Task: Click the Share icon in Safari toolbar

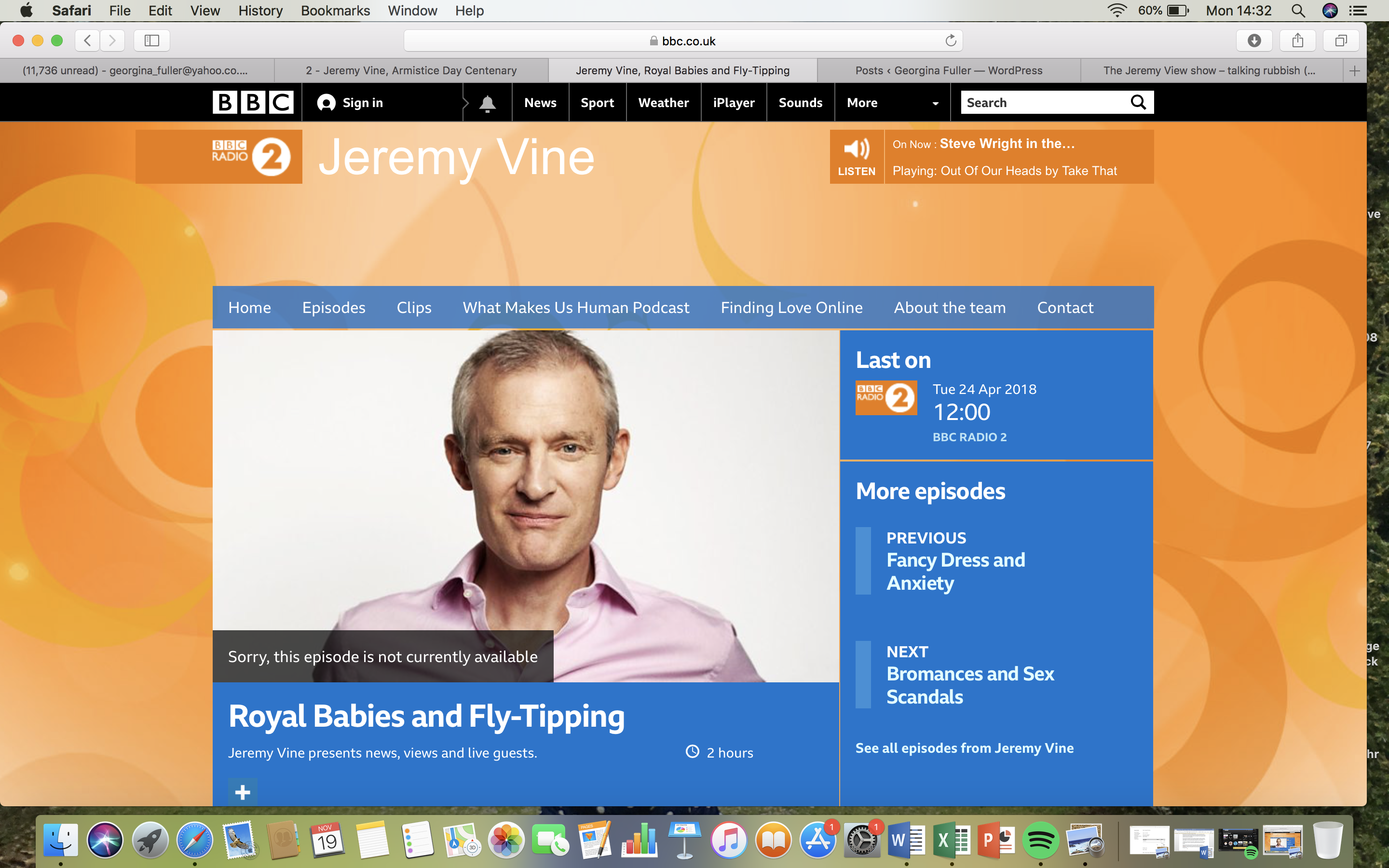Action: 1298,40
